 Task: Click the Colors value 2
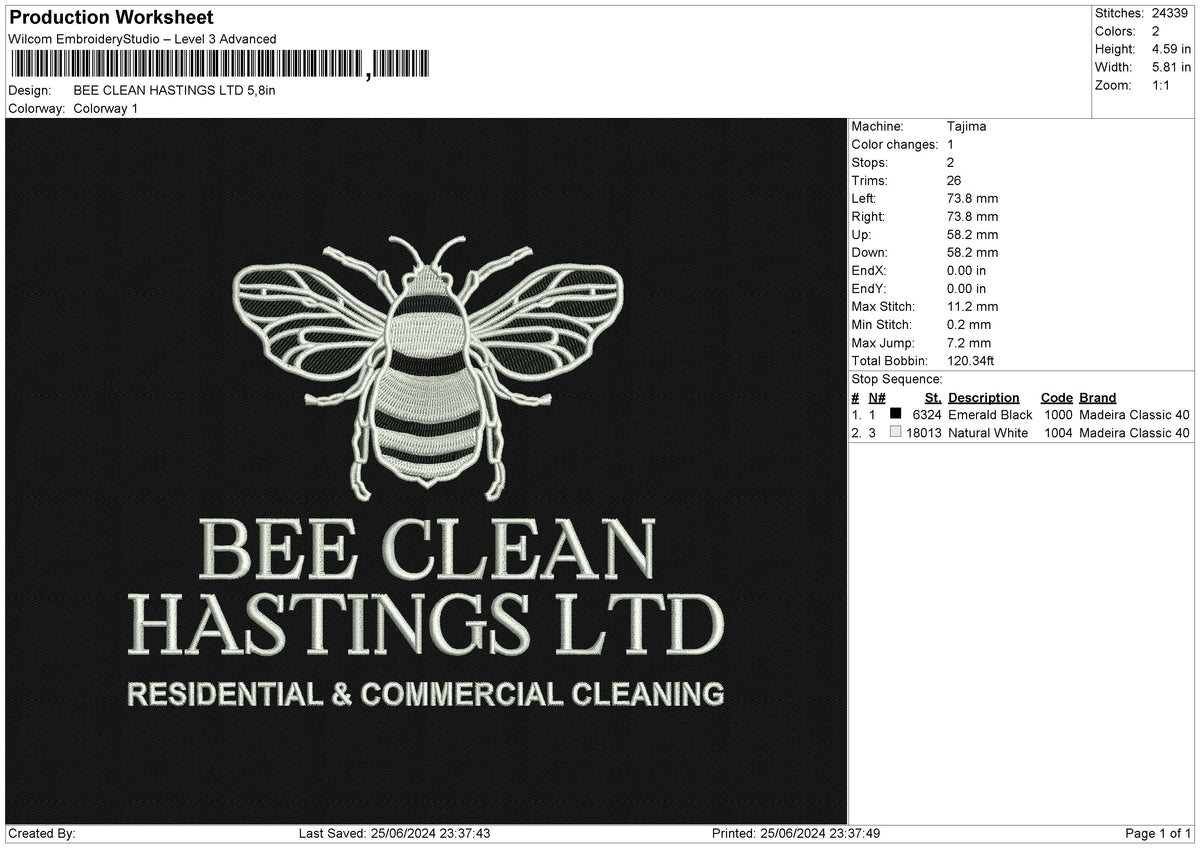1155,31
